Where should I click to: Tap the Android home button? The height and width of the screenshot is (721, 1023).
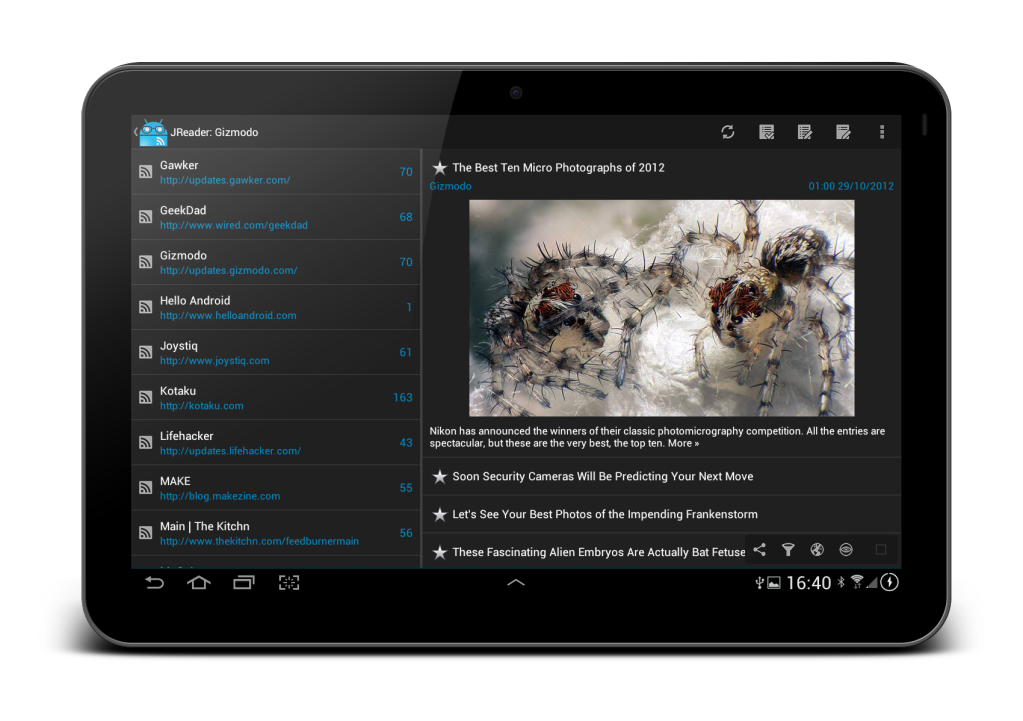[x=198, y=583]
